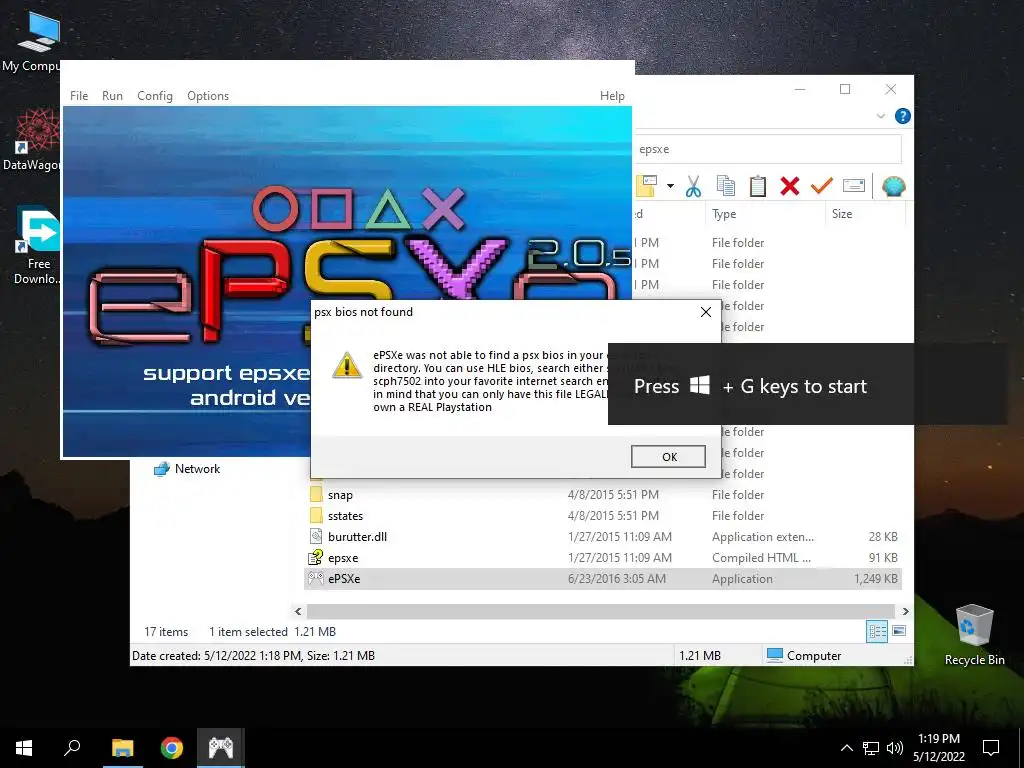Click the 'Compiled HTML ...' type cell
The width and height of the screenshot is (1024, 768).
761,558
